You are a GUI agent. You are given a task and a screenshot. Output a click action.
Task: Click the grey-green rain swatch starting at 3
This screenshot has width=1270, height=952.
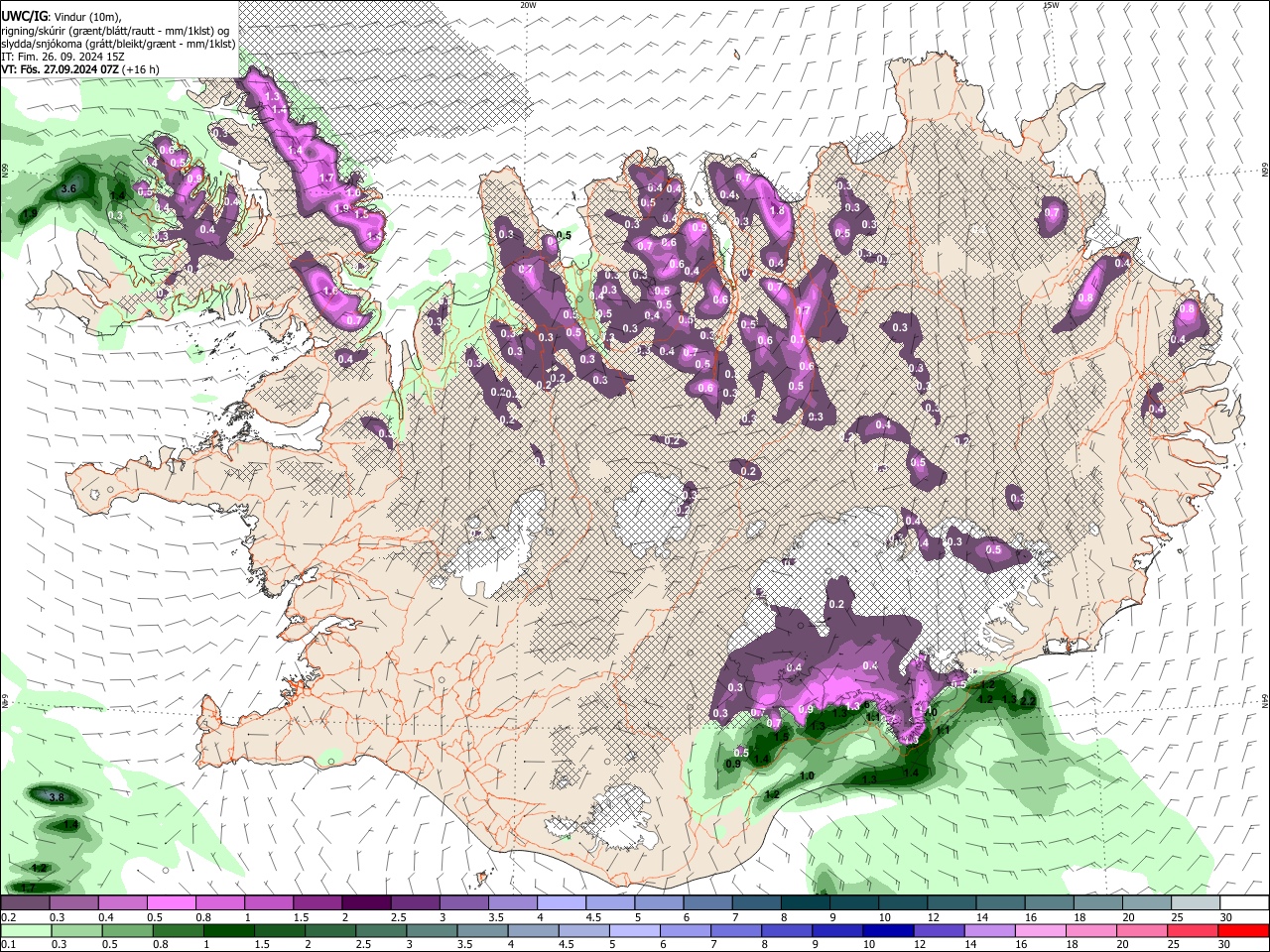[x=432, y=930]
